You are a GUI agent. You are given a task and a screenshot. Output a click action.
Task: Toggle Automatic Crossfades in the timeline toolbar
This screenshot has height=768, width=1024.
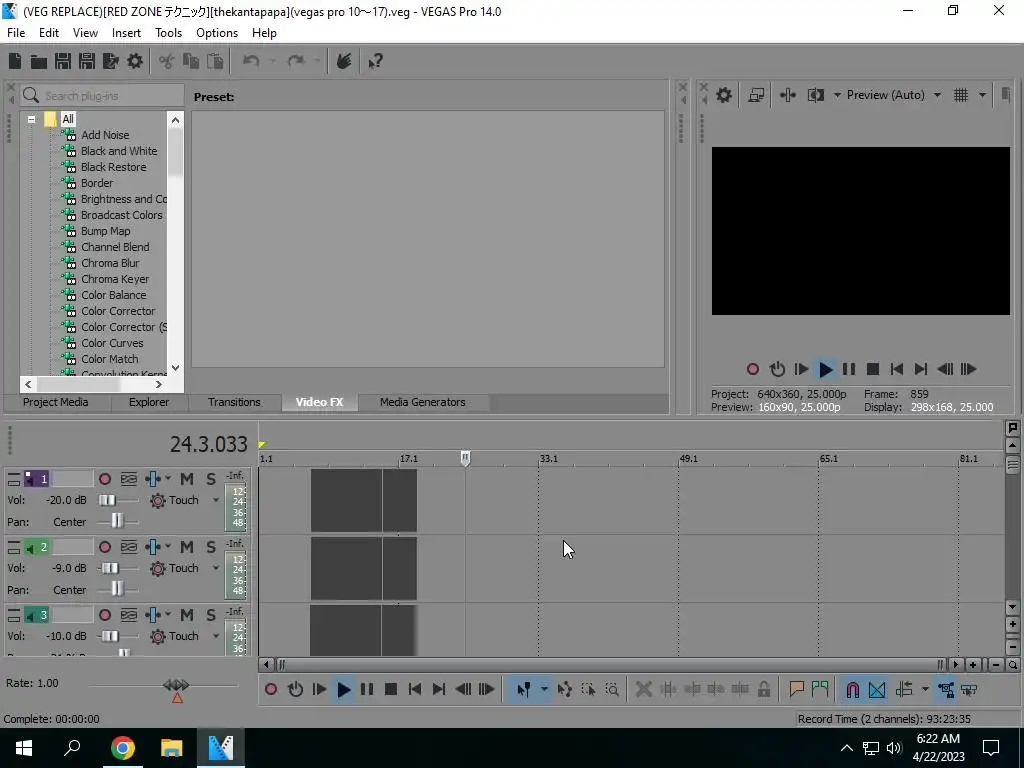pyautogui.click(x=877, y=689)
